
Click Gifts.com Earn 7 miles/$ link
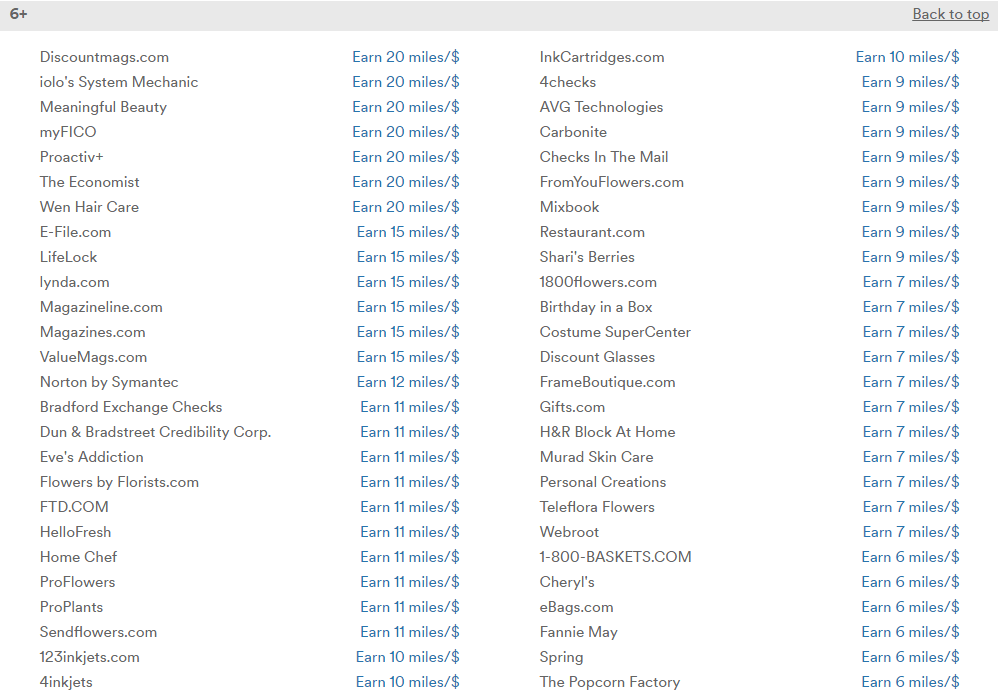911,407
